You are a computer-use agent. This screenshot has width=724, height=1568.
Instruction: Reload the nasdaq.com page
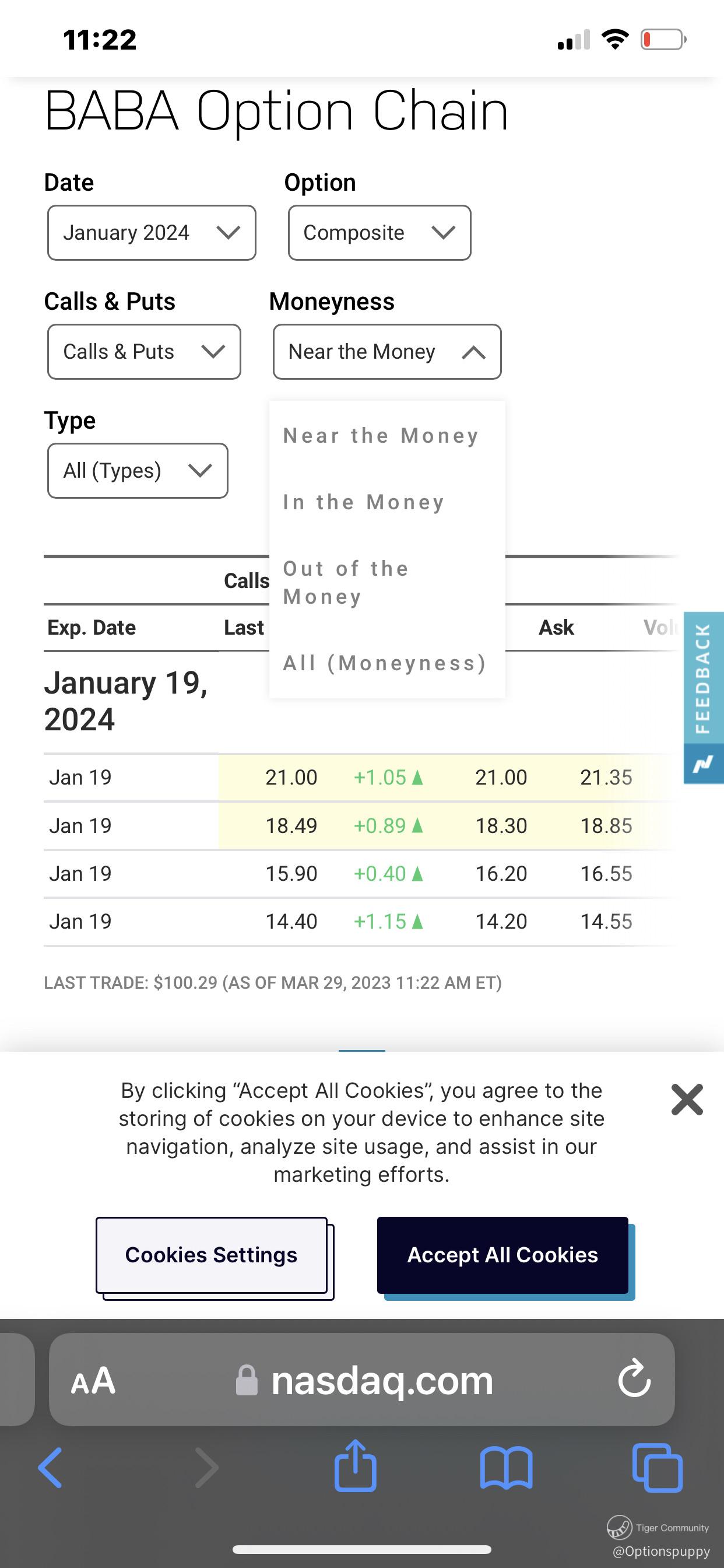point(634,1380)
